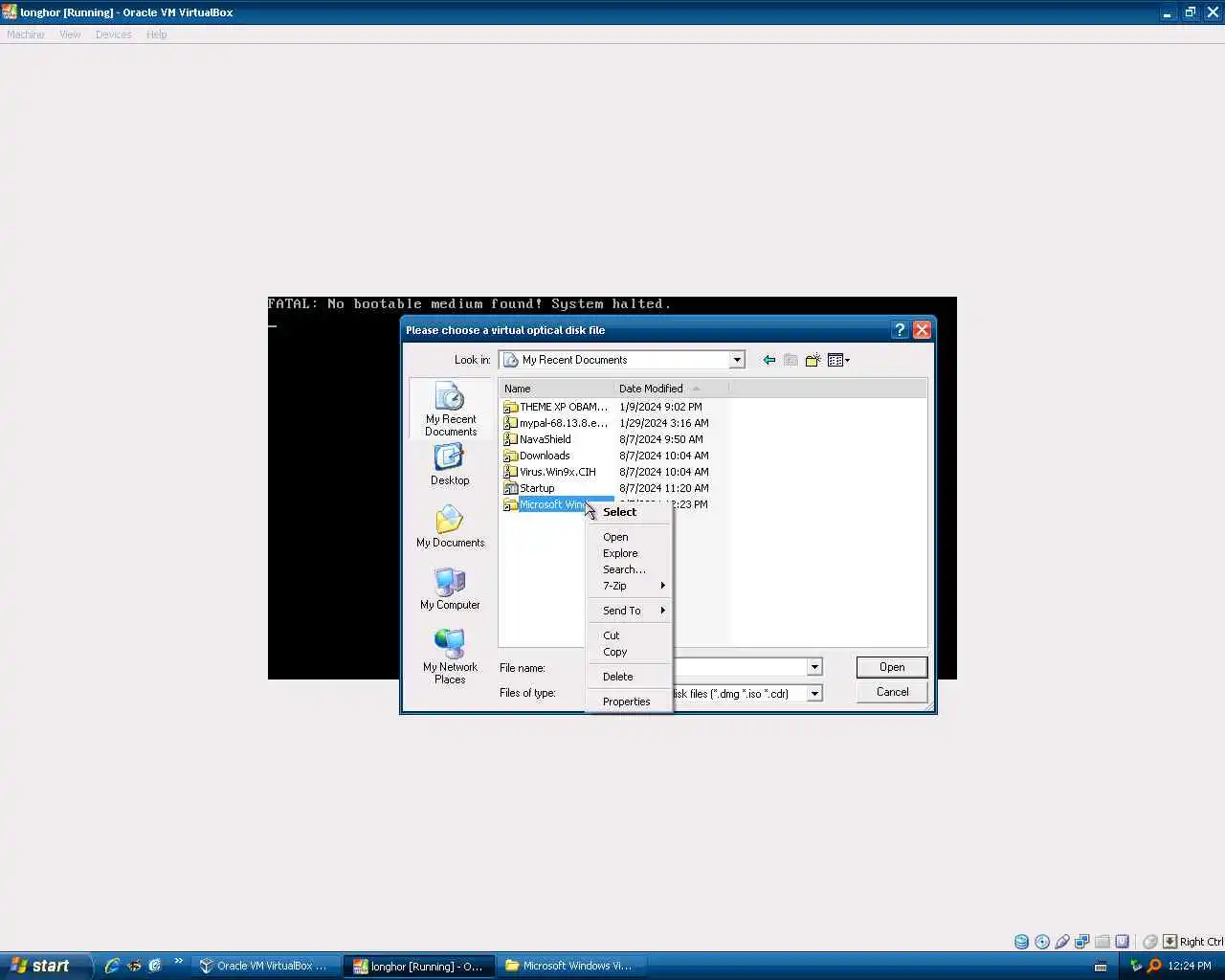1225x980 pixels.
Task: Open the Machine menu
Action: (x=26, y=34)
